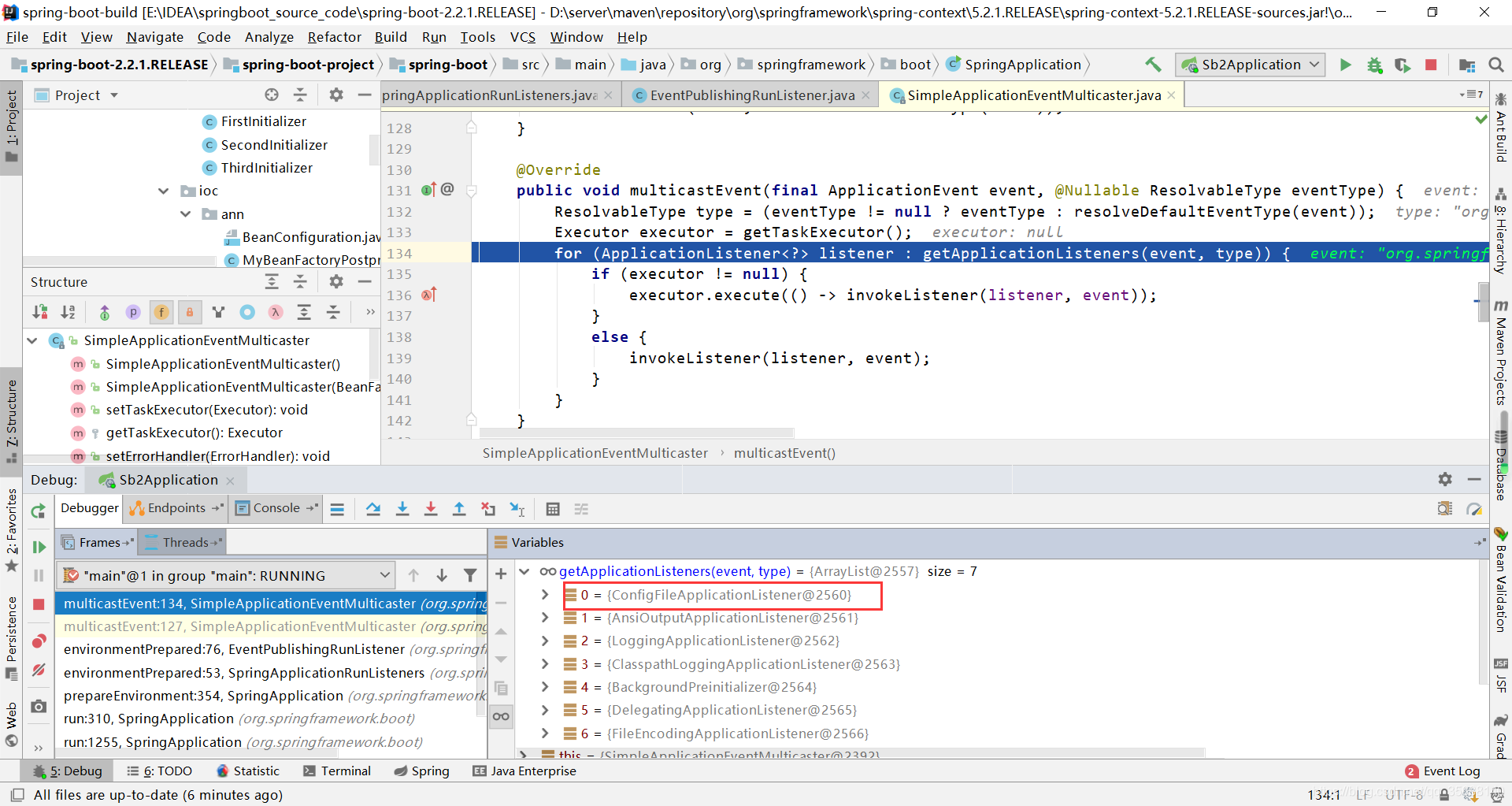
Task: Open the Refactor menu
Action: tap(335, 37)
